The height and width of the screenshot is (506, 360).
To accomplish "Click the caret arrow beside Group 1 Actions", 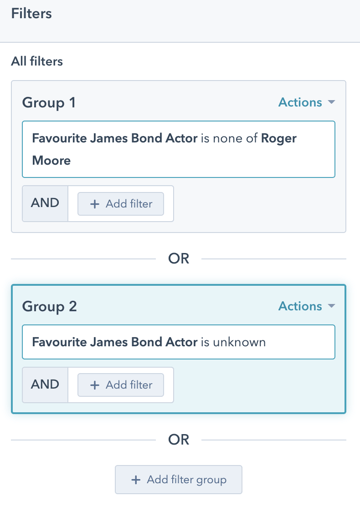I will pyautogui.click(x=331, y=102).
